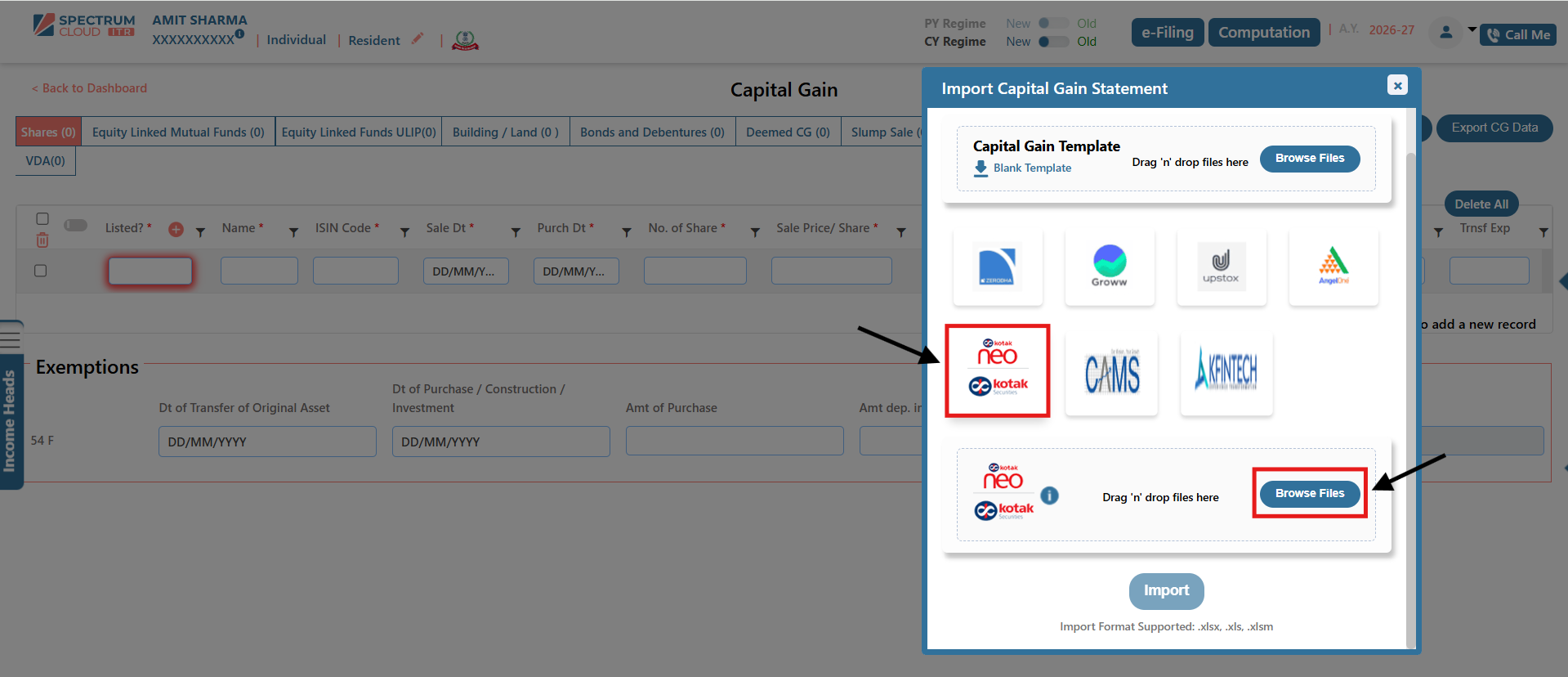Toggle the PY Regime New/Old switch
1568x677 pixels.
[x=1053, y=24]
